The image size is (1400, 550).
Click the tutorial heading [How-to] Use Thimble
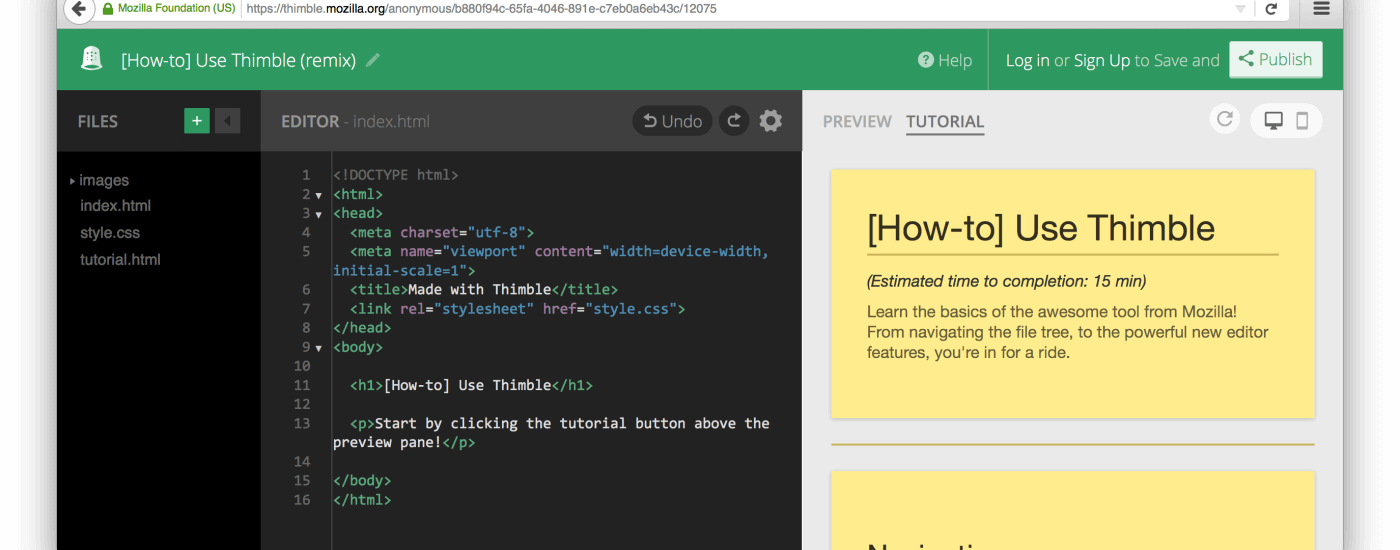[1041, 228]
